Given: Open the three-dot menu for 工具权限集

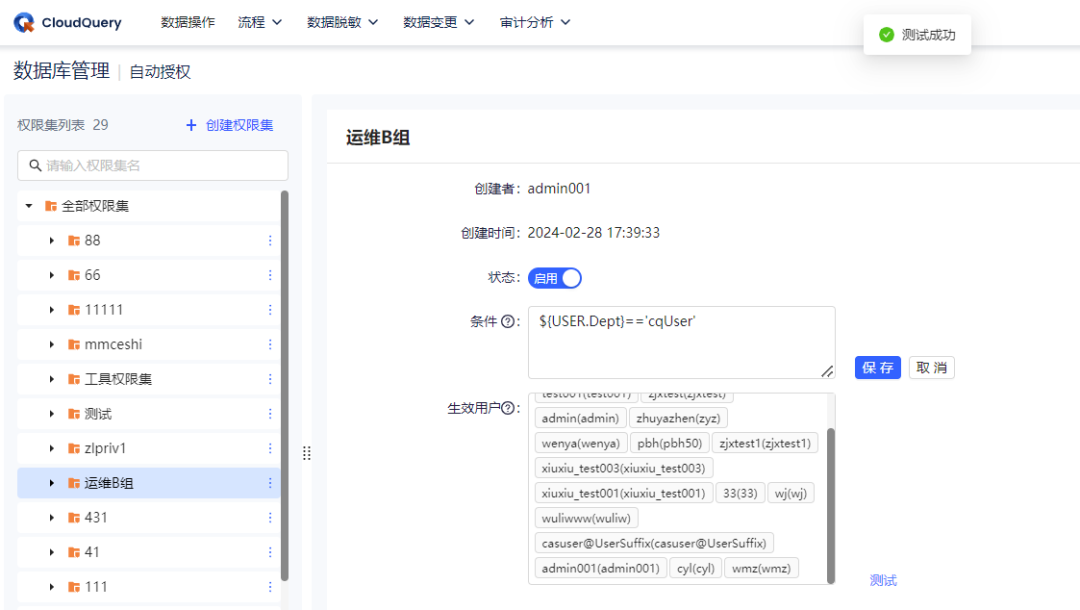Looking at the screenshot, I should click(x=269, y=378).
